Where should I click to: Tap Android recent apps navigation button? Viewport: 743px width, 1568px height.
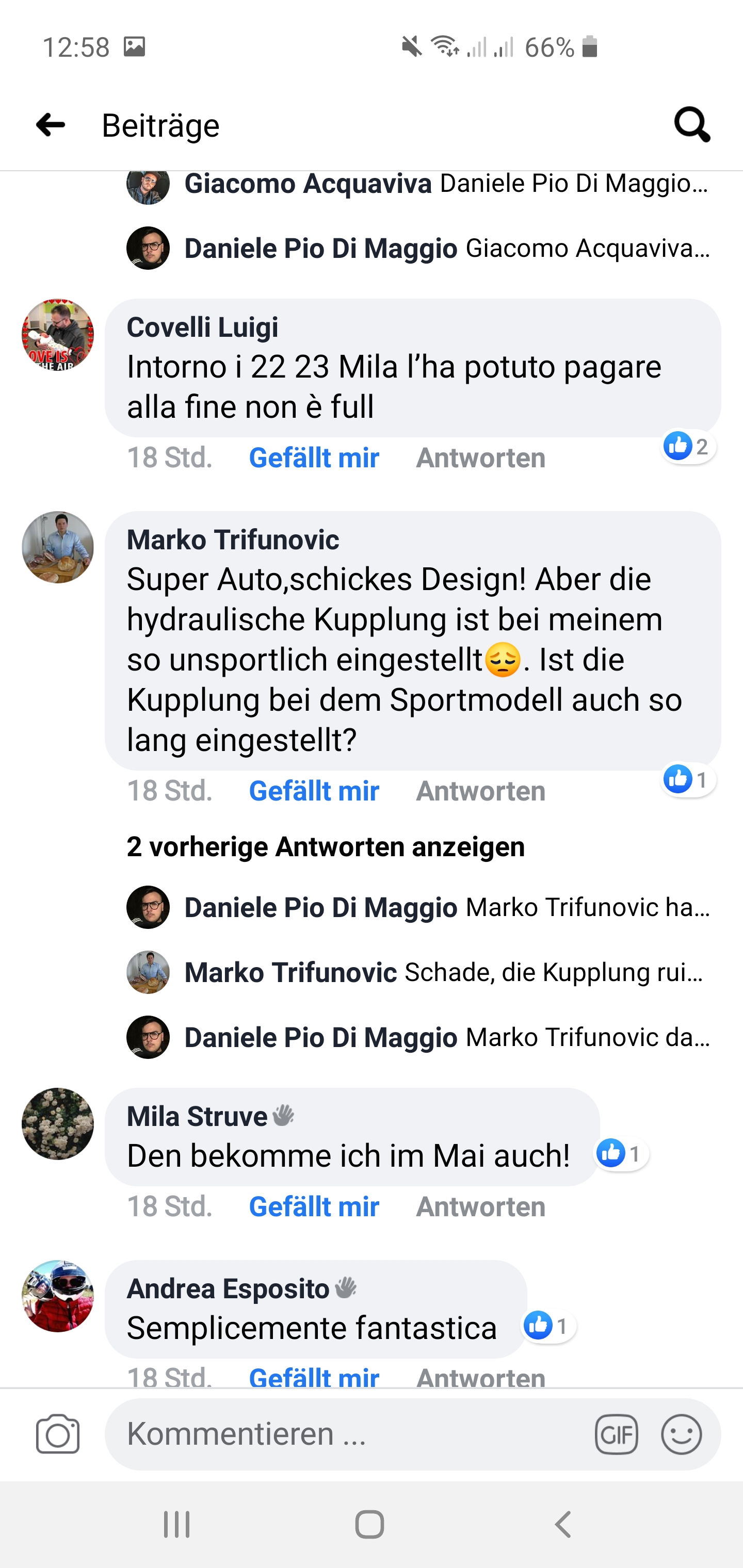click(176, 1524)
